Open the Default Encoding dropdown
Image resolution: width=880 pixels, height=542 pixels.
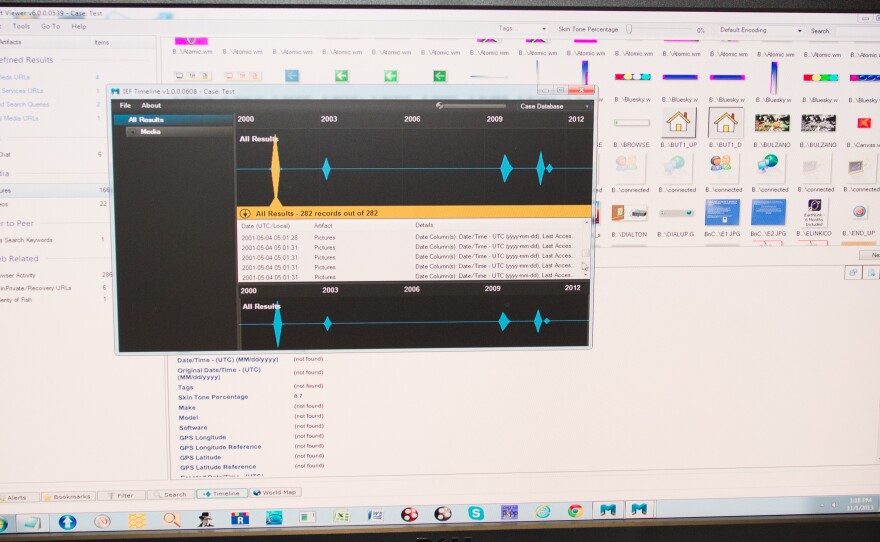[760, 31]
